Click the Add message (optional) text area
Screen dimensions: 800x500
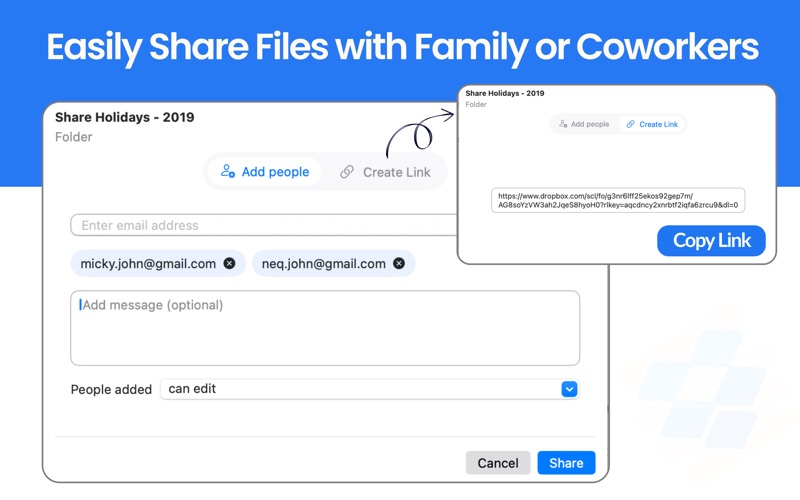coord(325,328)
